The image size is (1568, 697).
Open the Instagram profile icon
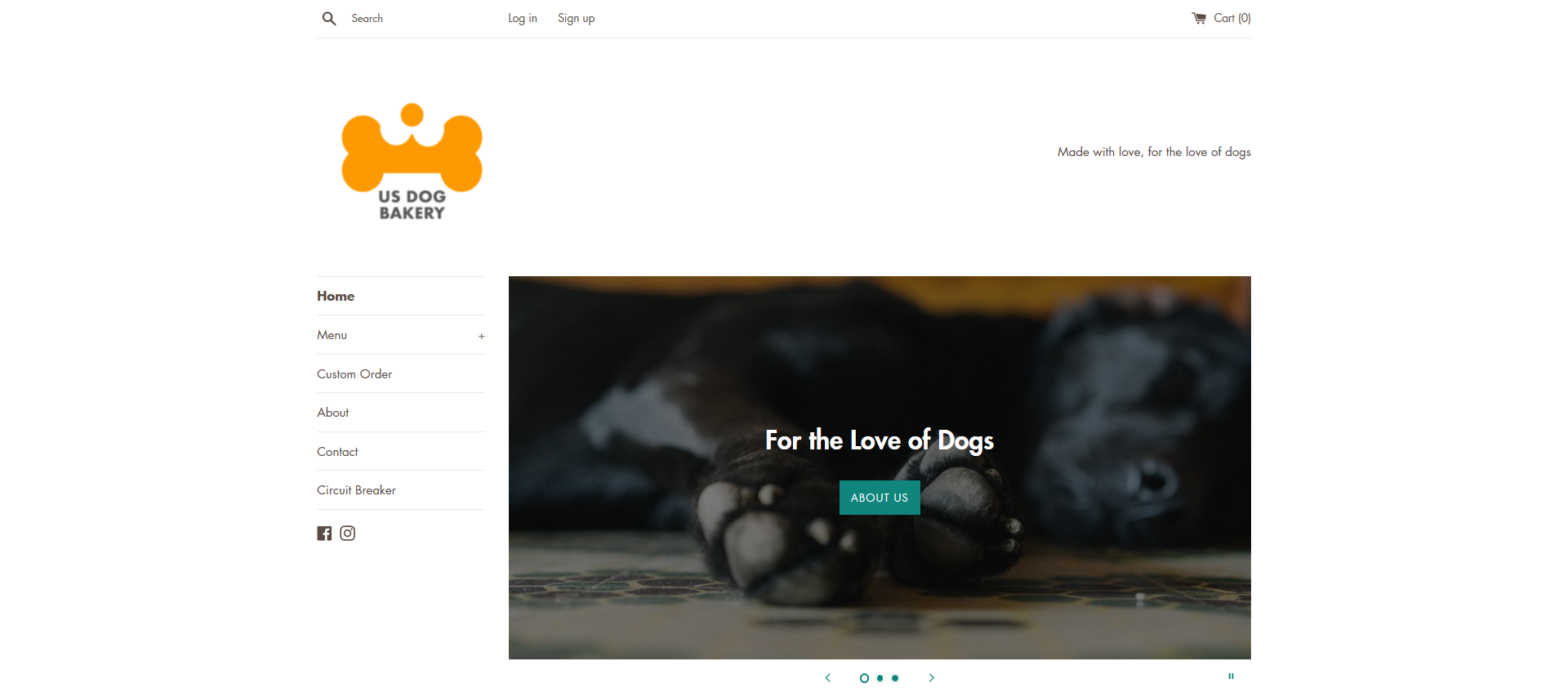coord(348,534)
